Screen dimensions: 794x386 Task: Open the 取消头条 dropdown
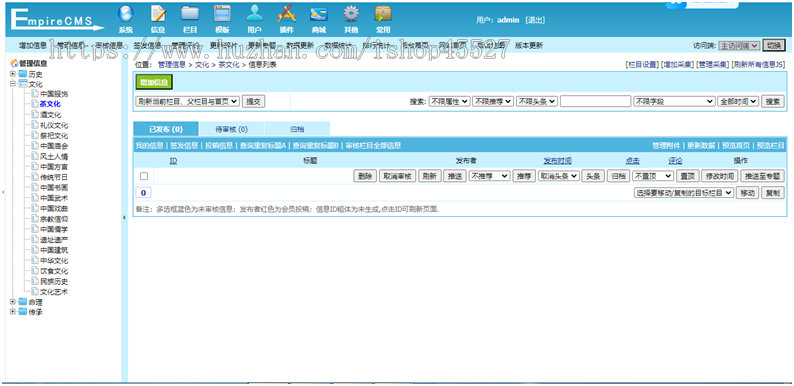[x=559, y=176]
